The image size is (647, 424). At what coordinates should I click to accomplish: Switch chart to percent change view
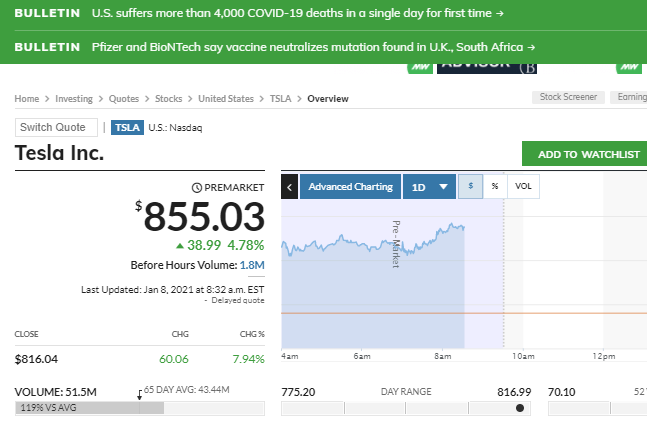(494, 187)
